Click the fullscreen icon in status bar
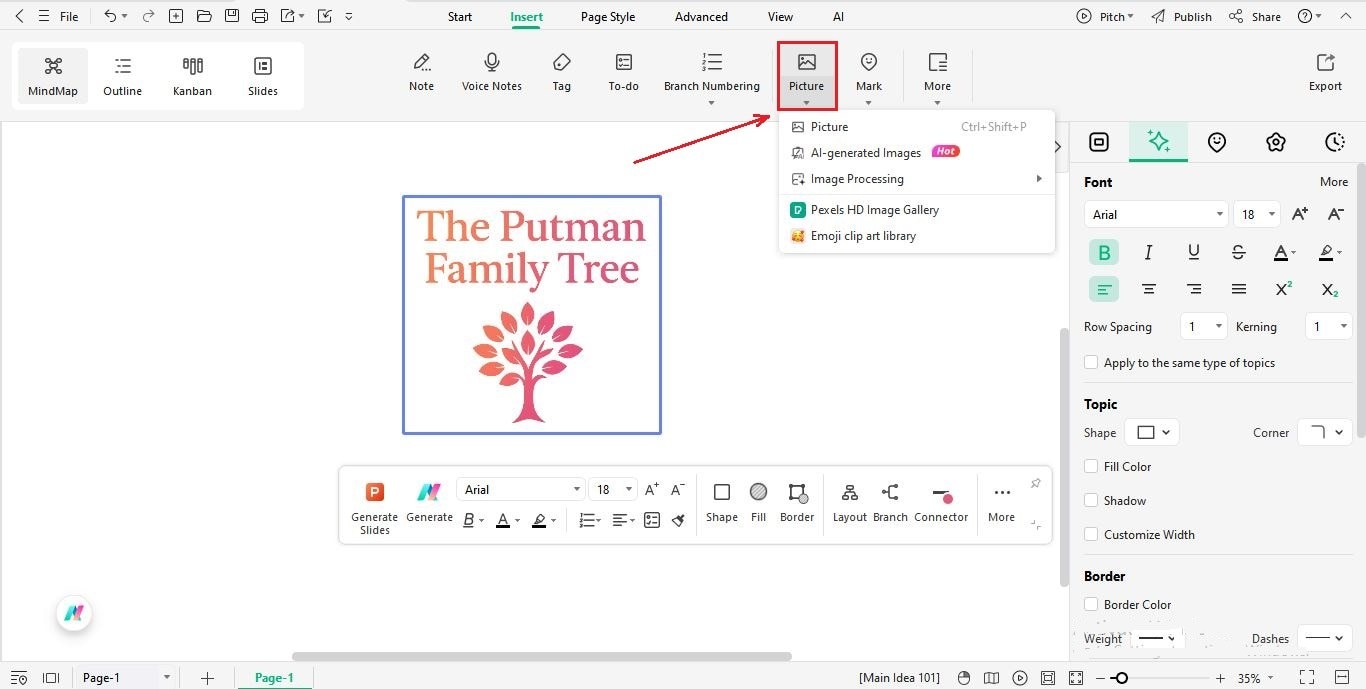Viewport: 1366px width, 689px height. click(1306, 678)
